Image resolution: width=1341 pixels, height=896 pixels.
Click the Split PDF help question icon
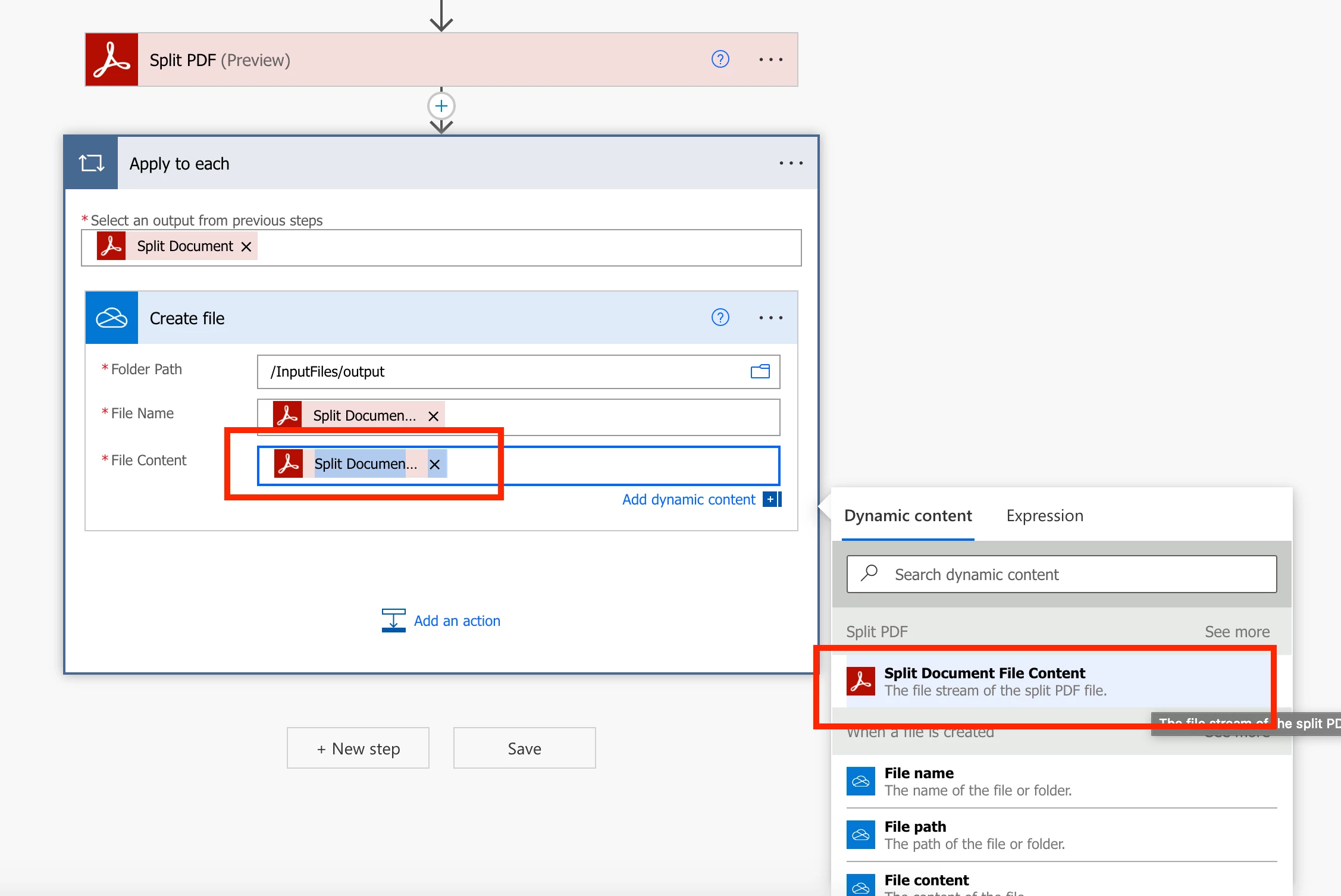(720, 59)
